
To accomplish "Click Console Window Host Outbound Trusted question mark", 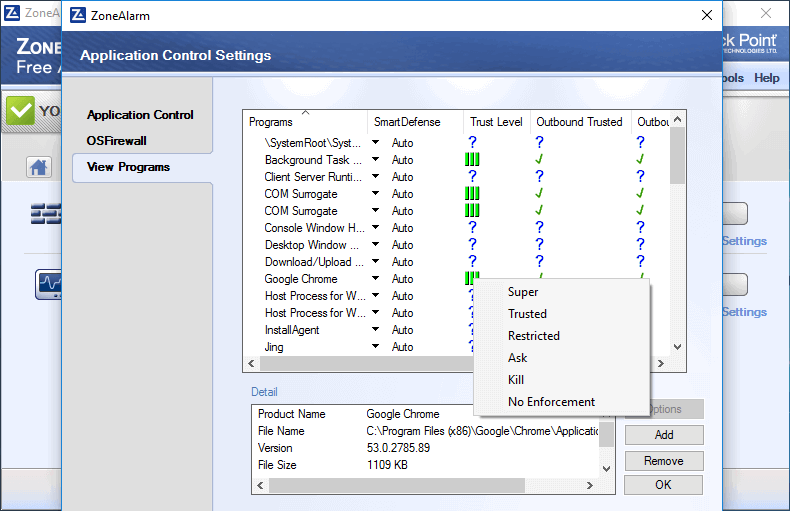I will 539,227.
